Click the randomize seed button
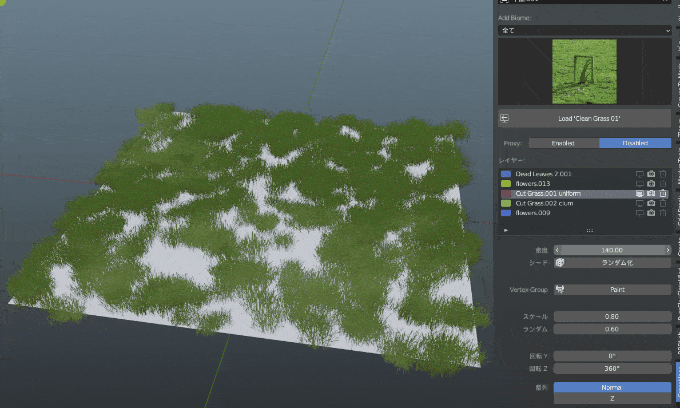Image resolution: width=680 pixels, height=408 pixels. [x=612, y=263]
